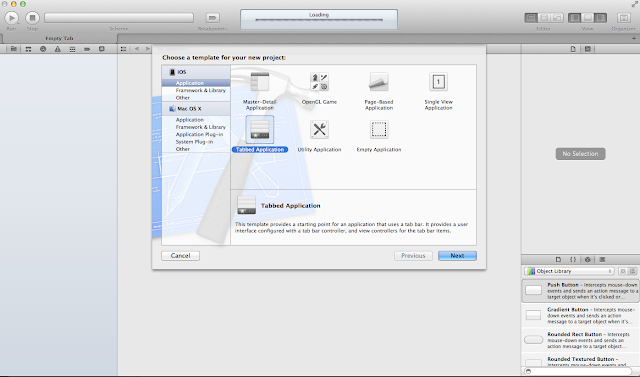This screenshot has height=377, width=640.
Task: Select Gradient Button in Object Library
Action: coord(580,315)
